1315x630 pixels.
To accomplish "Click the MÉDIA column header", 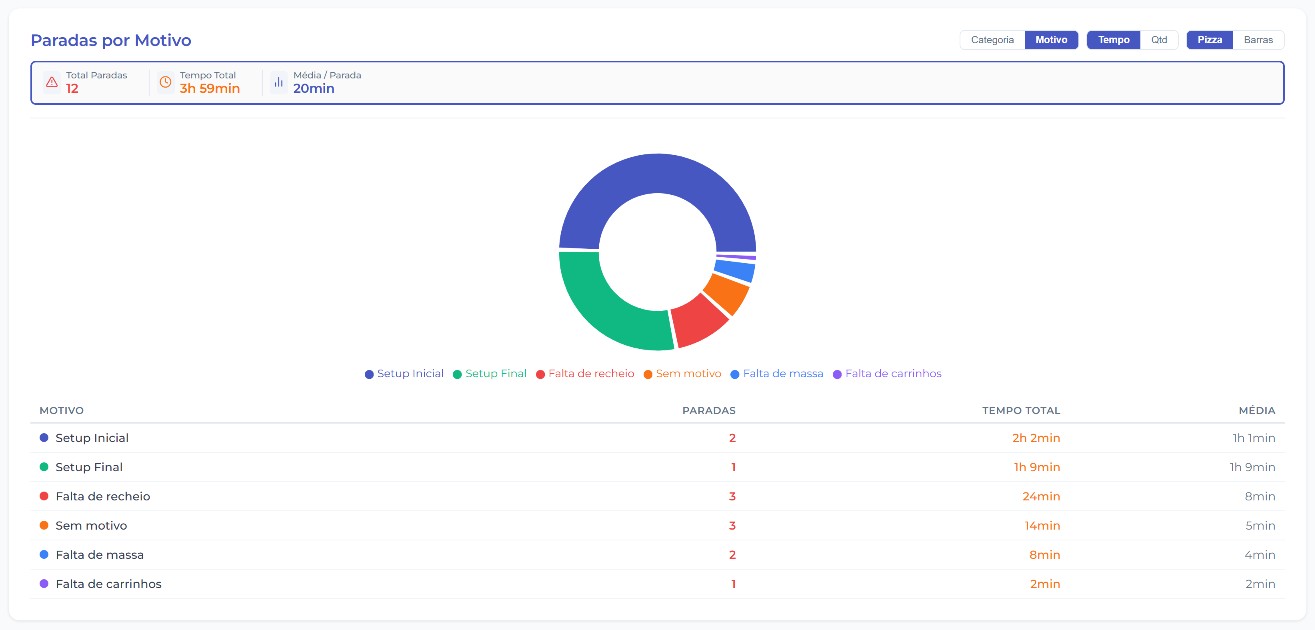I will point(1257,410).
